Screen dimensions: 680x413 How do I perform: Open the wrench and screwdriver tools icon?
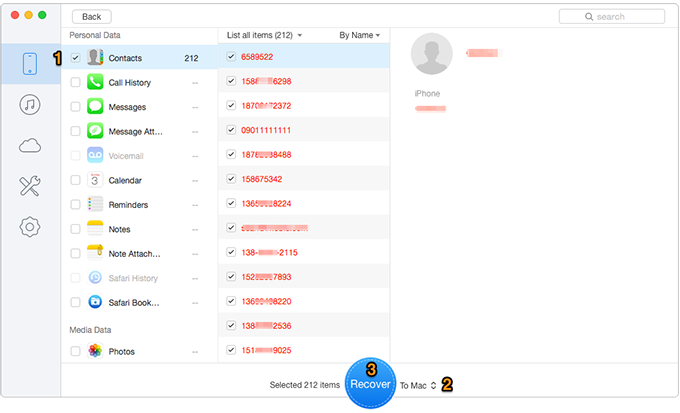[30, 186]
